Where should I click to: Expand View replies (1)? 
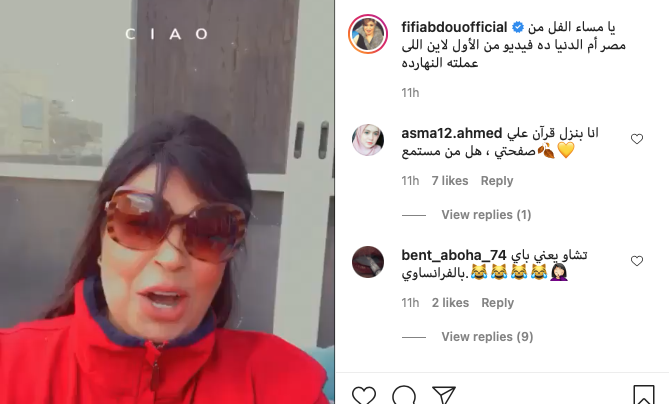click(486, 215)
